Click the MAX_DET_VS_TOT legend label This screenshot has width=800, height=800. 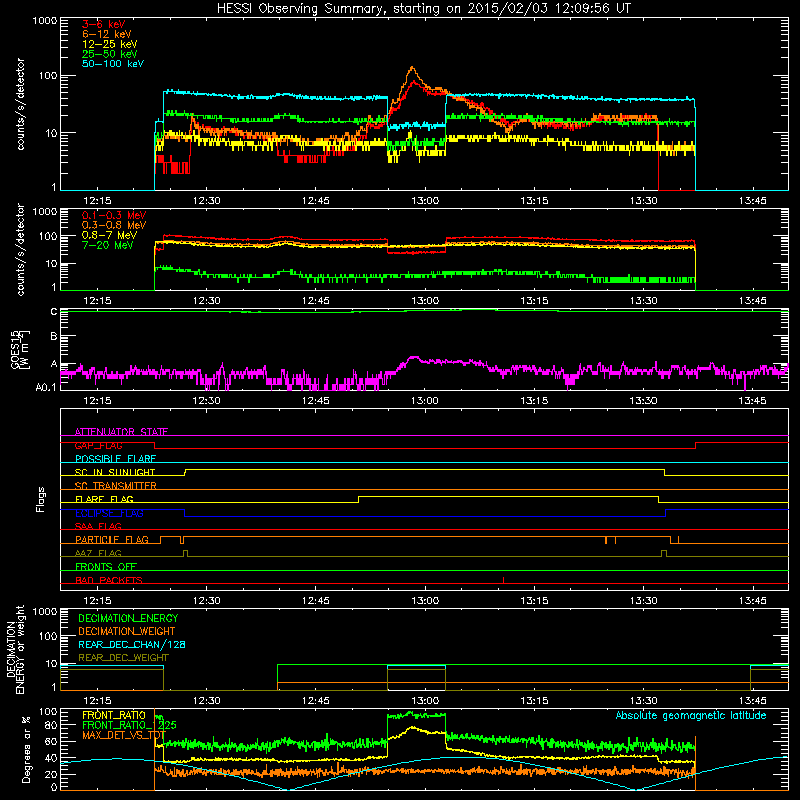click(x=124, y=735)
